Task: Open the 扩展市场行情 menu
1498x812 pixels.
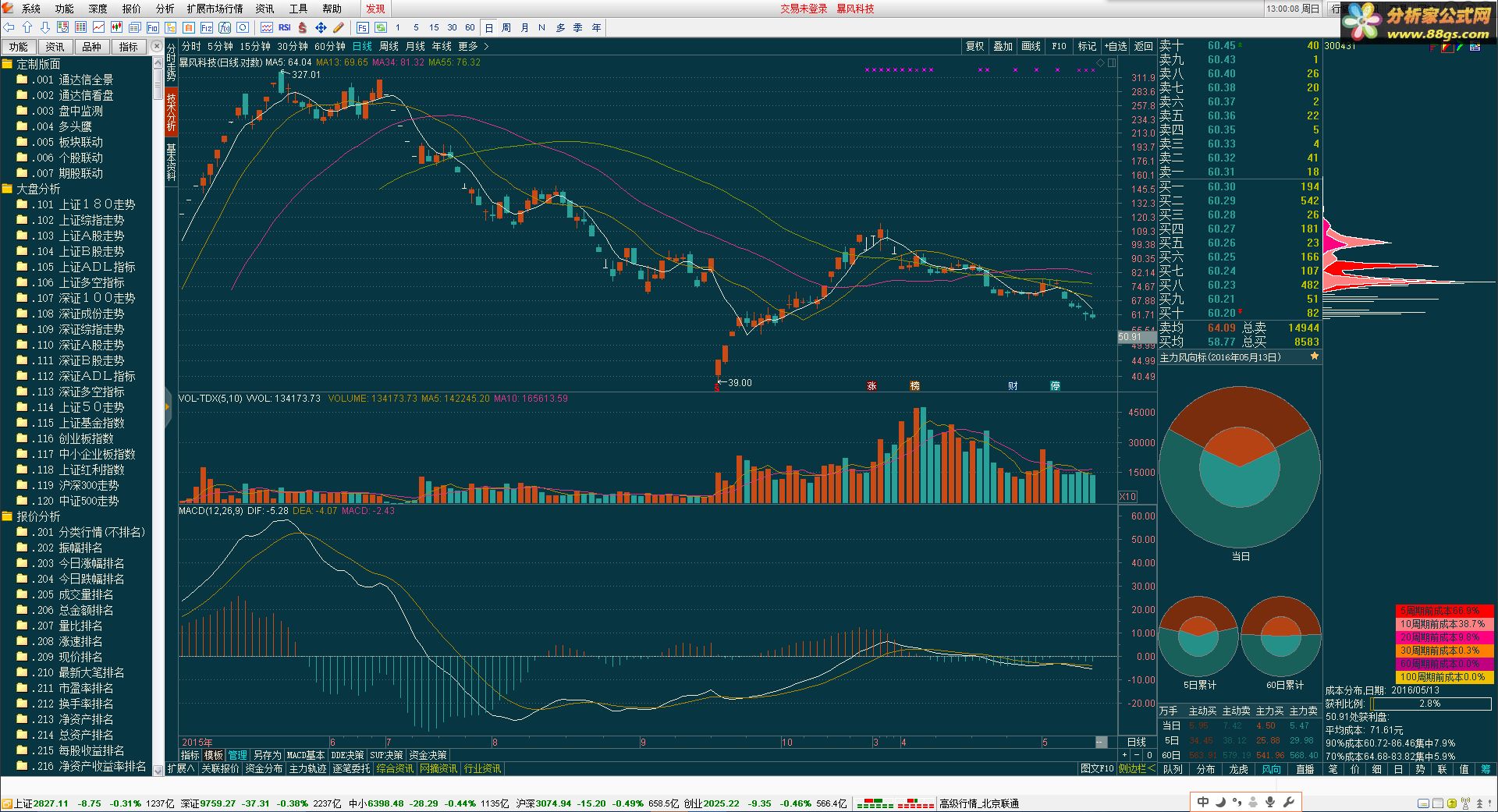Action: click(215, 9)
